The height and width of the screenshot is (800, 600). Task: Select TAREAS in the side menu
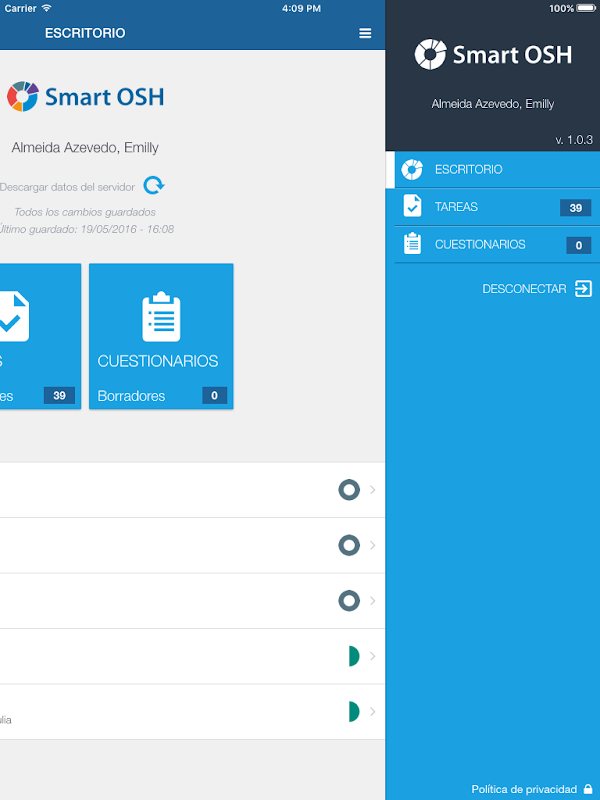tap(493, 207)
